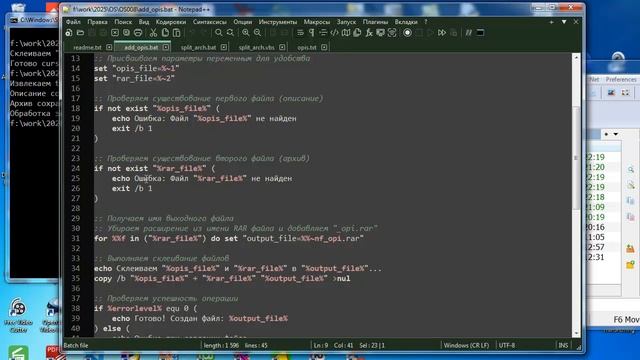Start macro recording with the Record icon
This screenshot has height=360, width=640.
(407, 33)
